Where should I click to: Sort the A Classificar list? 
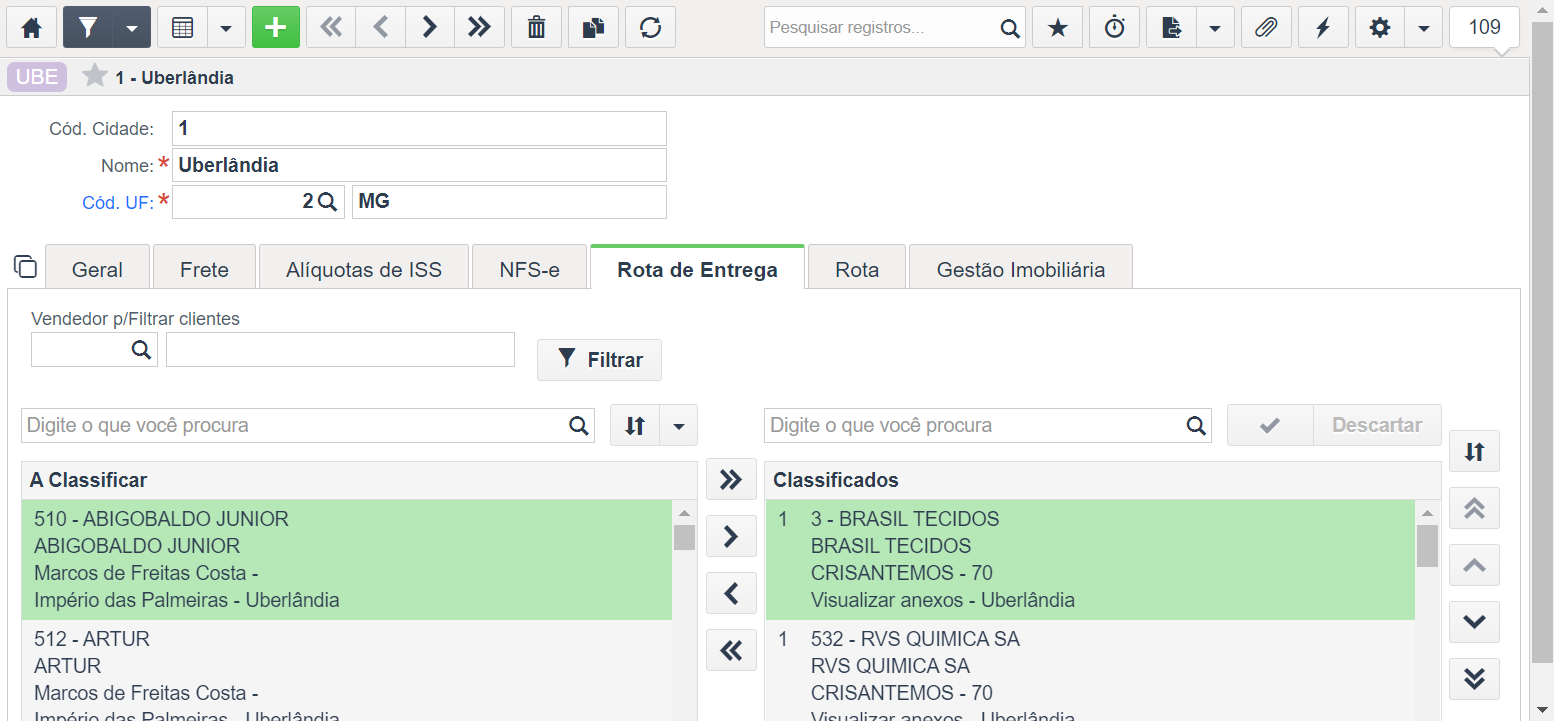635,425
